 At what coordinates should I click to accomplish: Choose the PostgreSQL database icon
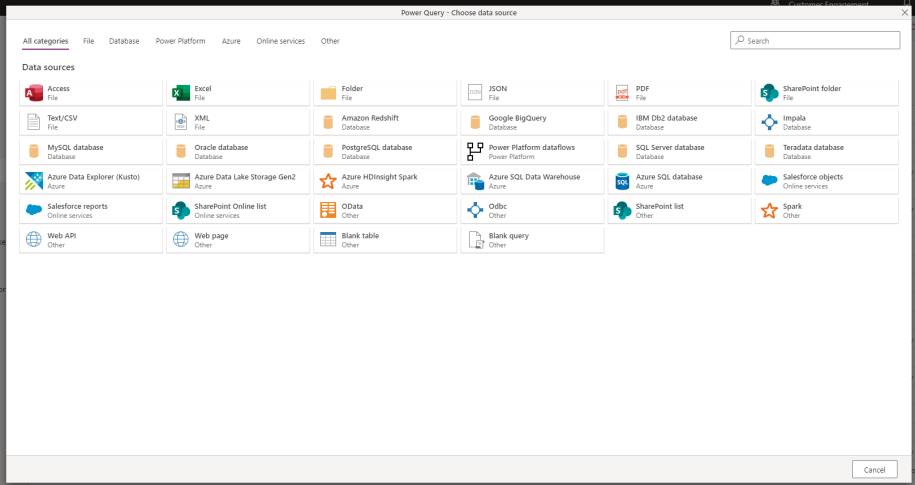click(328, 152)
